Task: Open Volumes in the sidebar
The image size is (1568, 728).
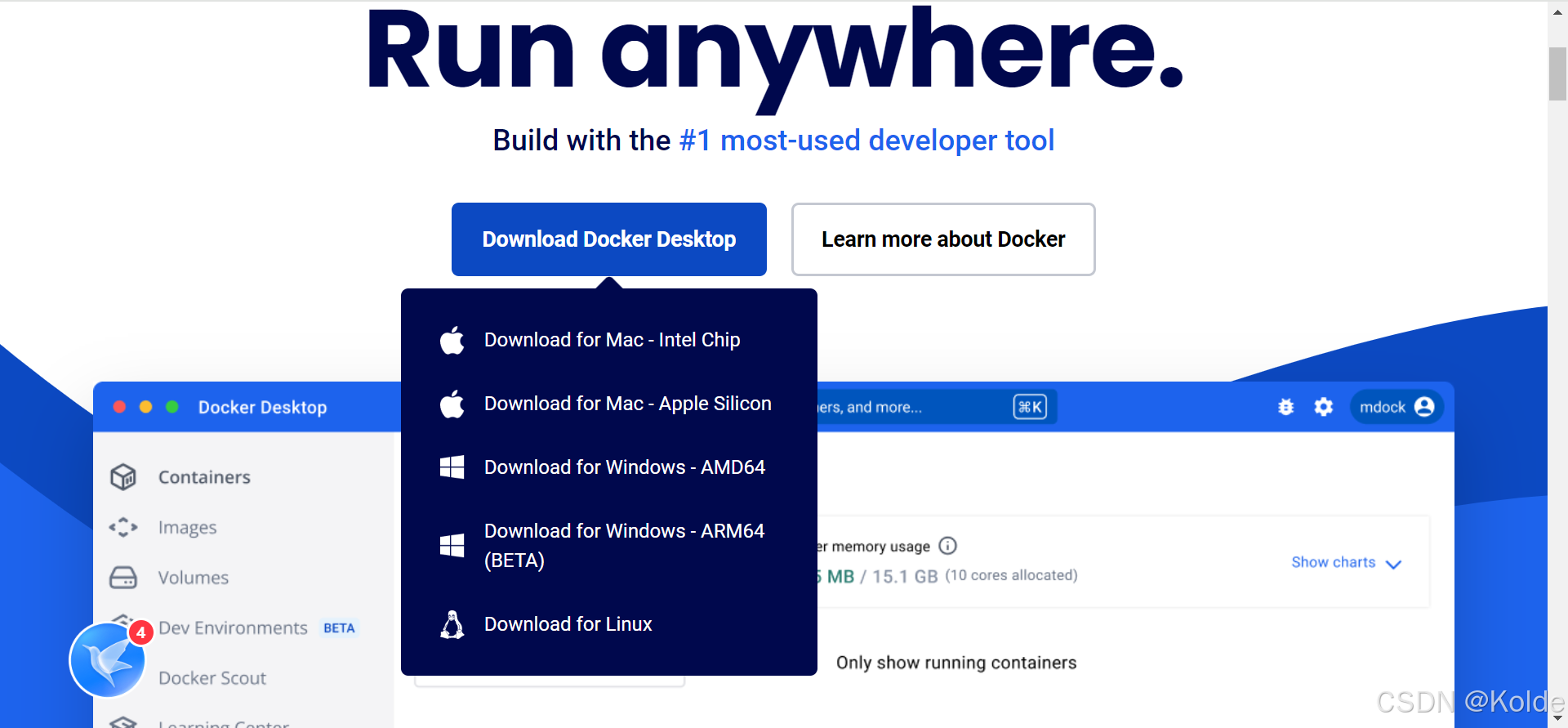Action: pyautogui.click(x=194, y=578)
